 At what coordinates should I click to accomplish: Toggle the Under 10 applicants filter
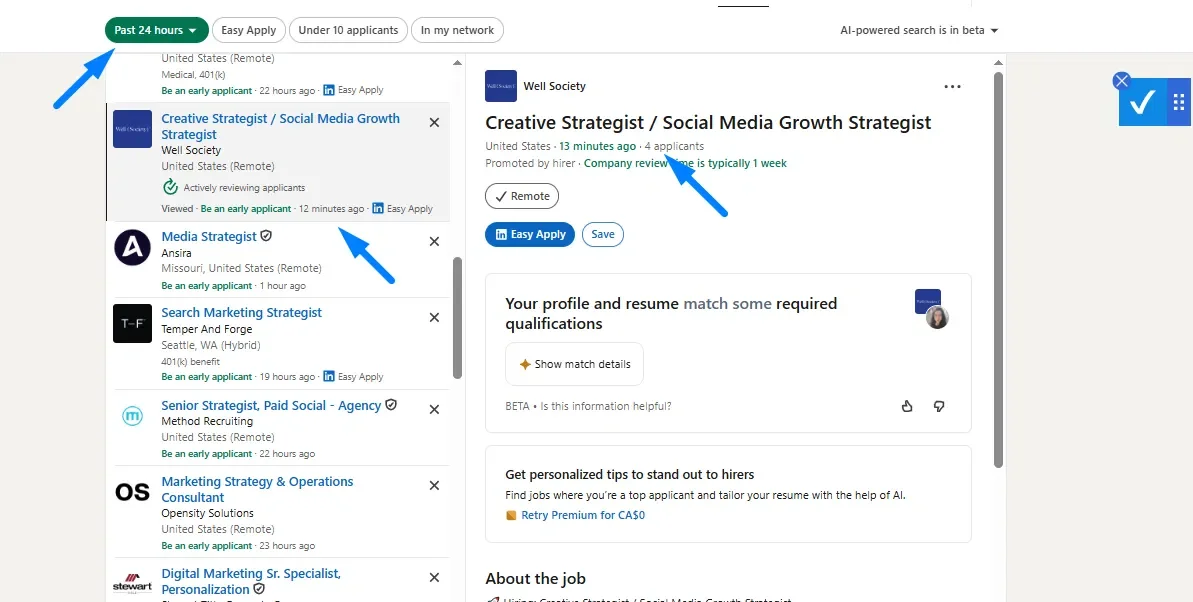(348, 30)
